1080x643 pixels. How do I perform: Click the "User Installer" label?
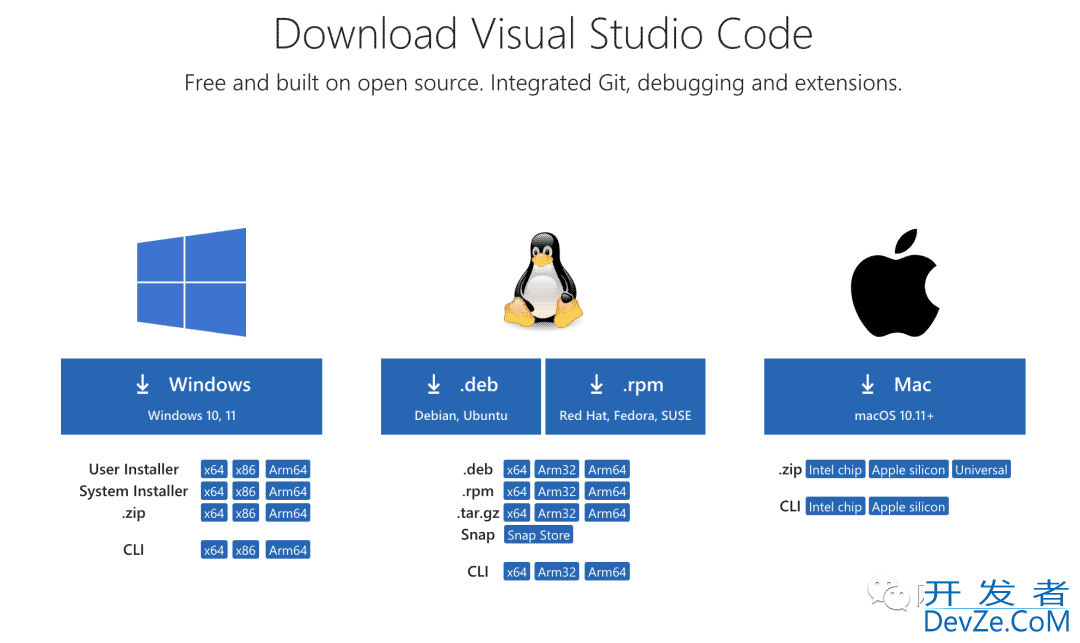pyautogui.click(x=134, y=470)
